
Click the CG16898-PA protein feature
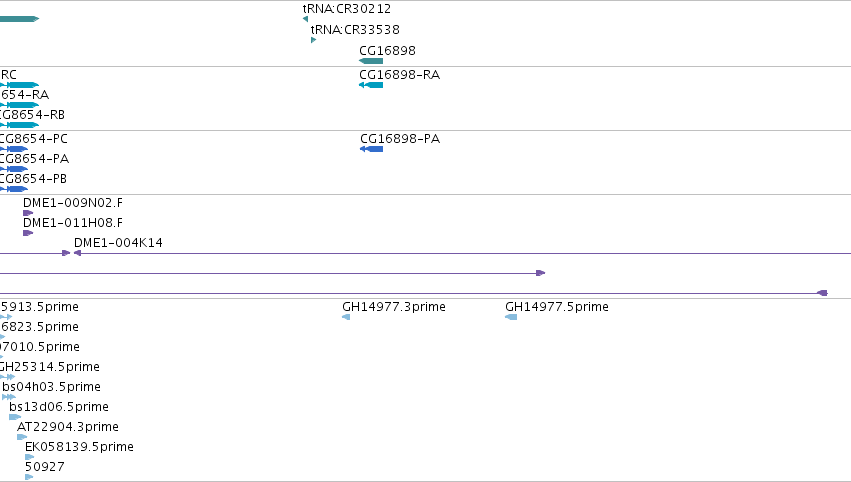coord(372,149)
